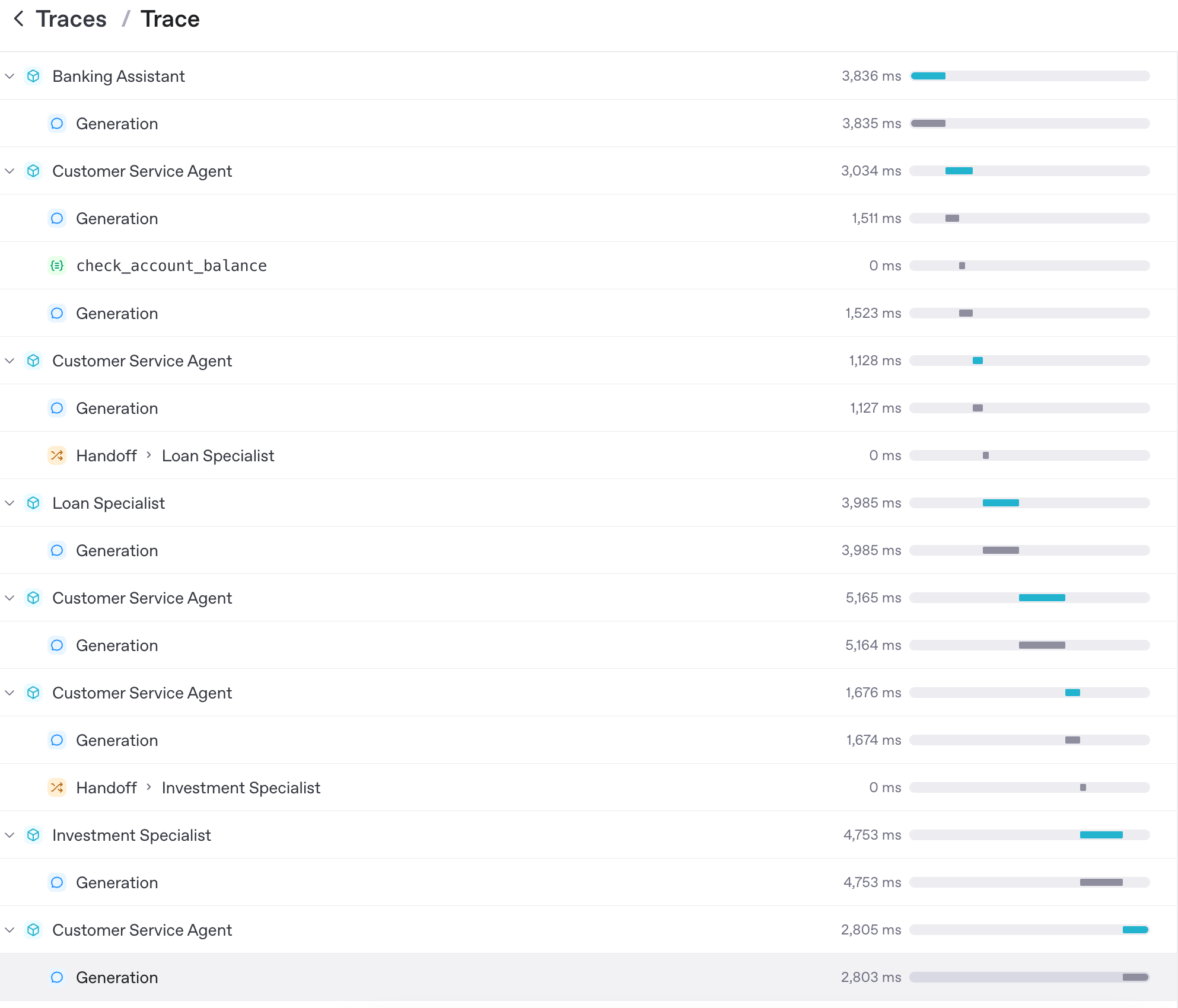Image resolution: width=1178 pixels, height=1008 pixels.
Task: Click the Banking Assistant agent icon
Action: [34, 76]
